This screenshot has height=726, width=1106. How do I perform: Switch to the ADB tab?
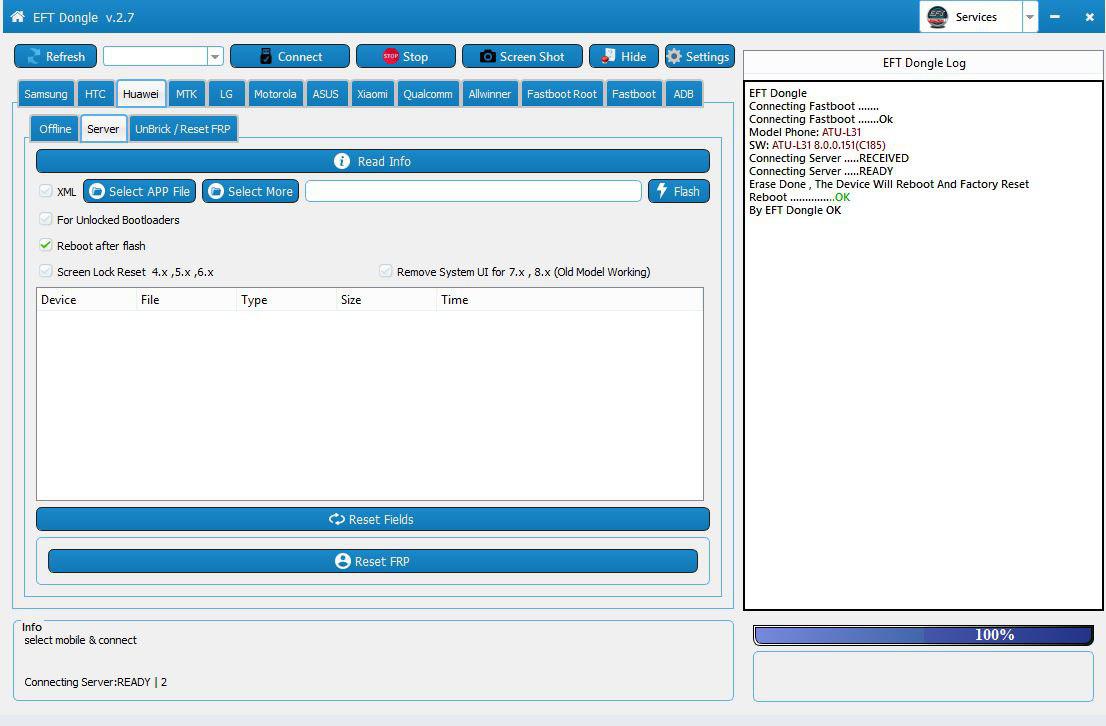coord(683,94)
